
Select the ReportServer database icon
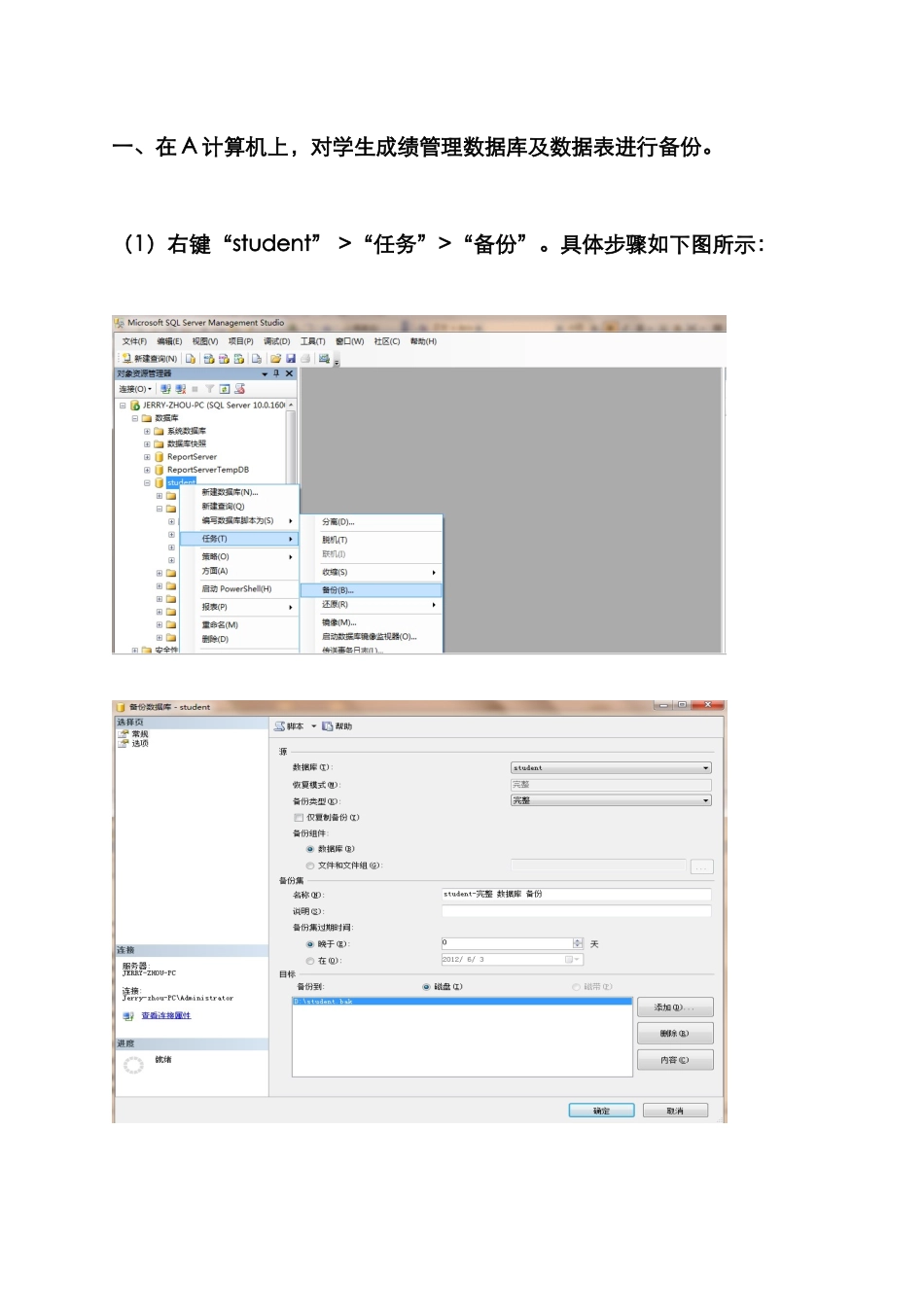click(x=160, y=457)
